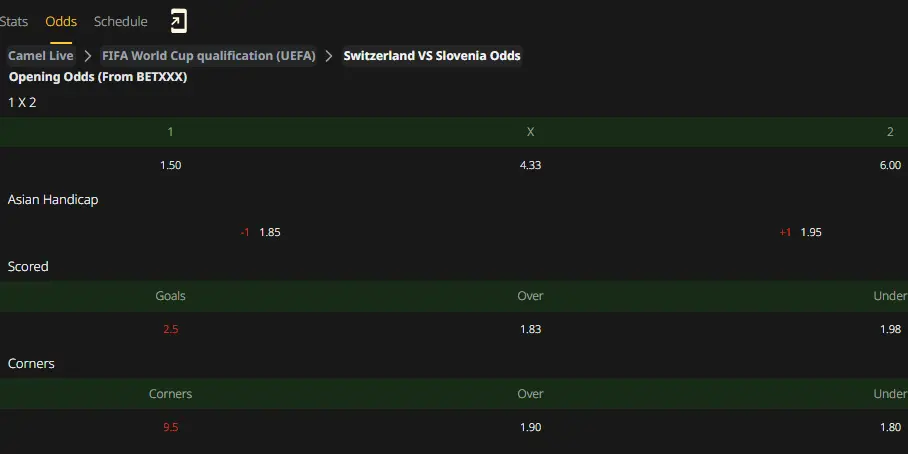908x454 pixels.
Task: Open FIFA World Cup qualification (UEFA) breadcrumb
Action: (209, 56)
